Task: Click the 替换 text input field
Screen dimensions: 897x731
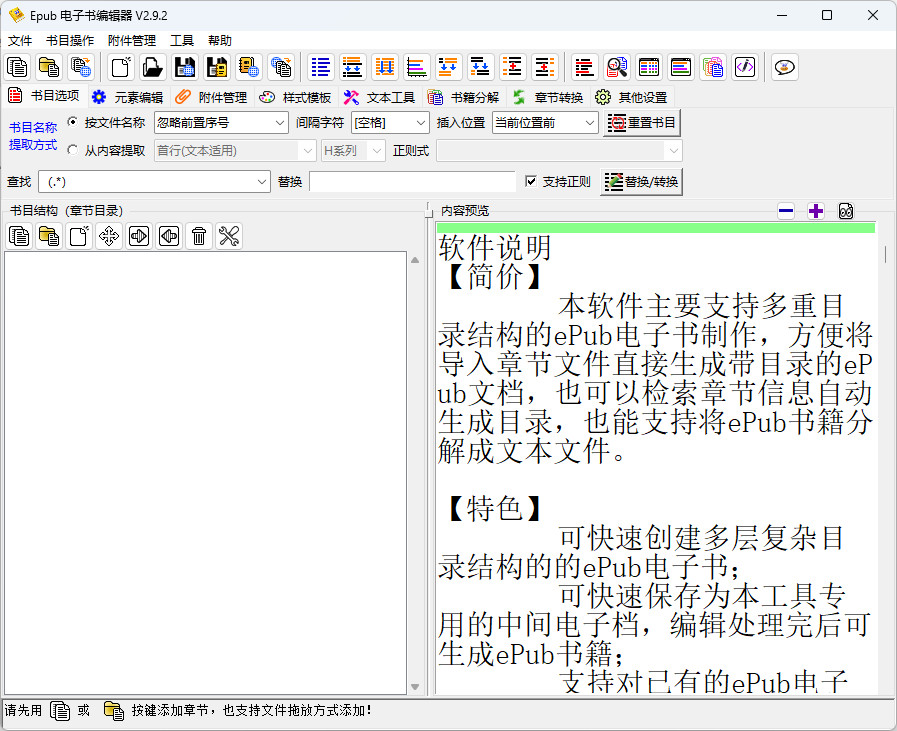Action: (x=412, y=182)
